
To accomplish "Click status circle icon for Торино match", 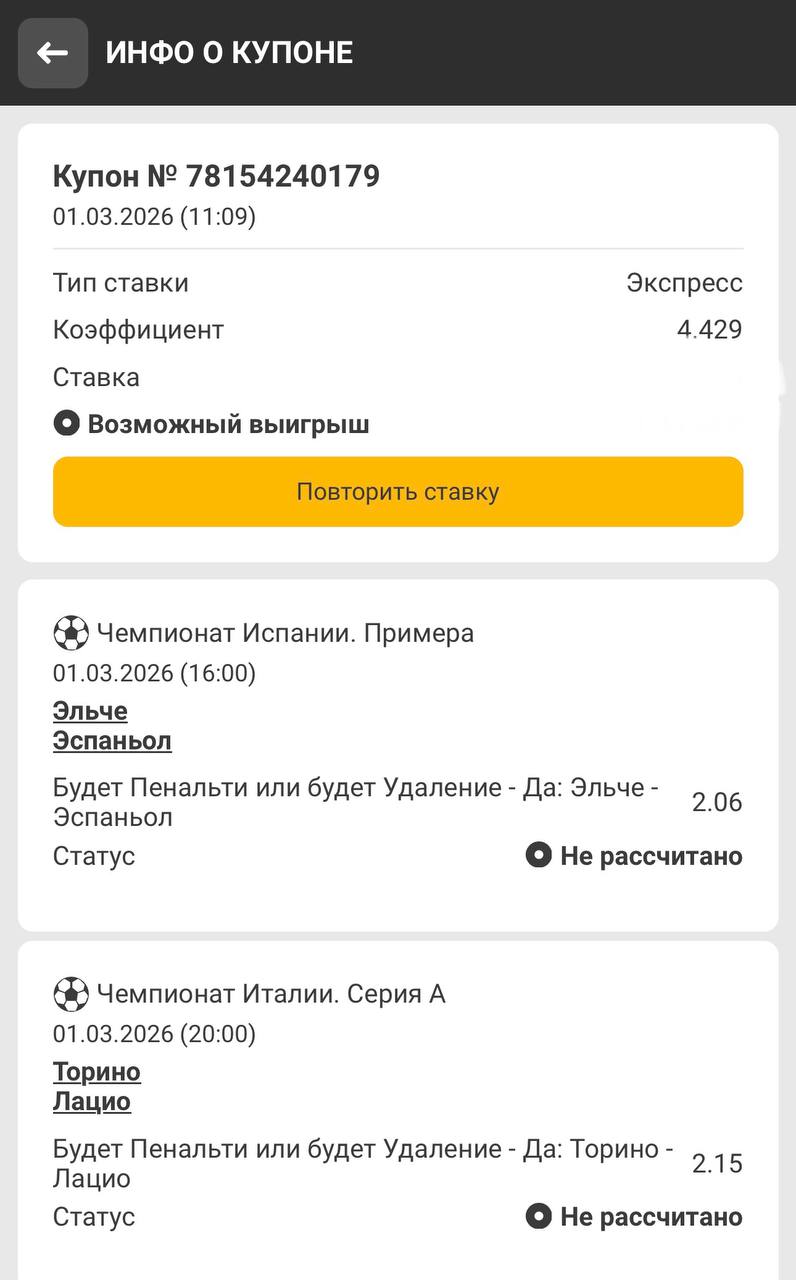I will (539, 1217).
